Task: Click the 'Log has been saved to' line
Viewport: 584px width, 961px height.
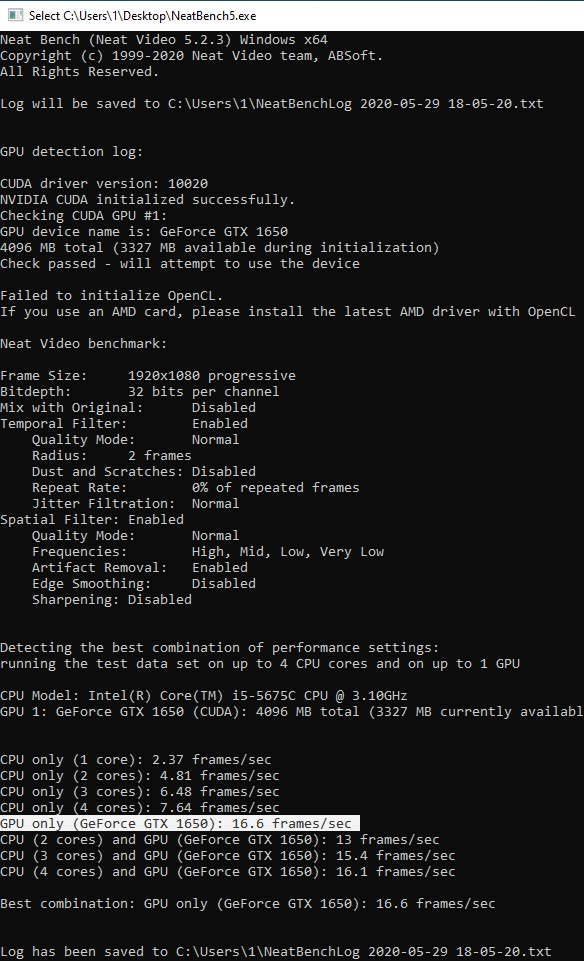Action: [x=276, y=951]
